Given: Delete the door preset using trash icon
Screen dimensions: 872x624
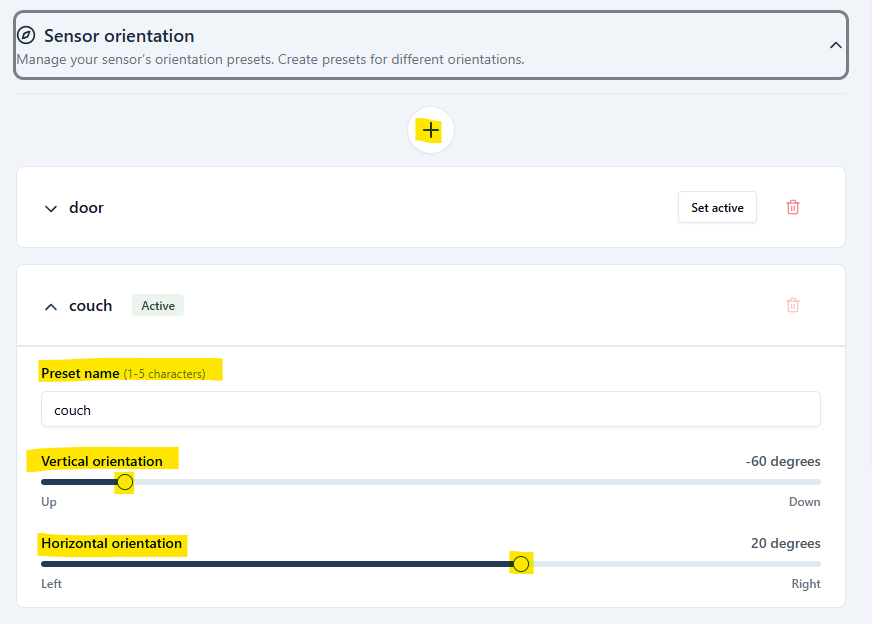Looking at the screenshot, I should tap(793, 207).
